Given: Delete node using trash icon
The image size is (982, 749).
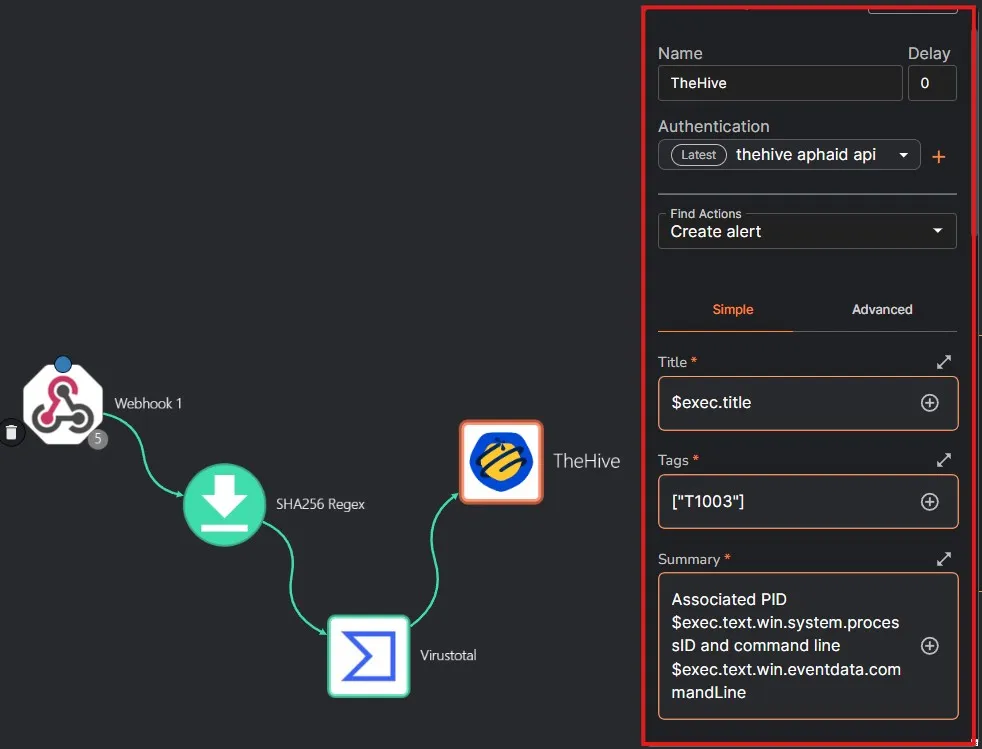Looking at the screenshot, I should point(11,432).
